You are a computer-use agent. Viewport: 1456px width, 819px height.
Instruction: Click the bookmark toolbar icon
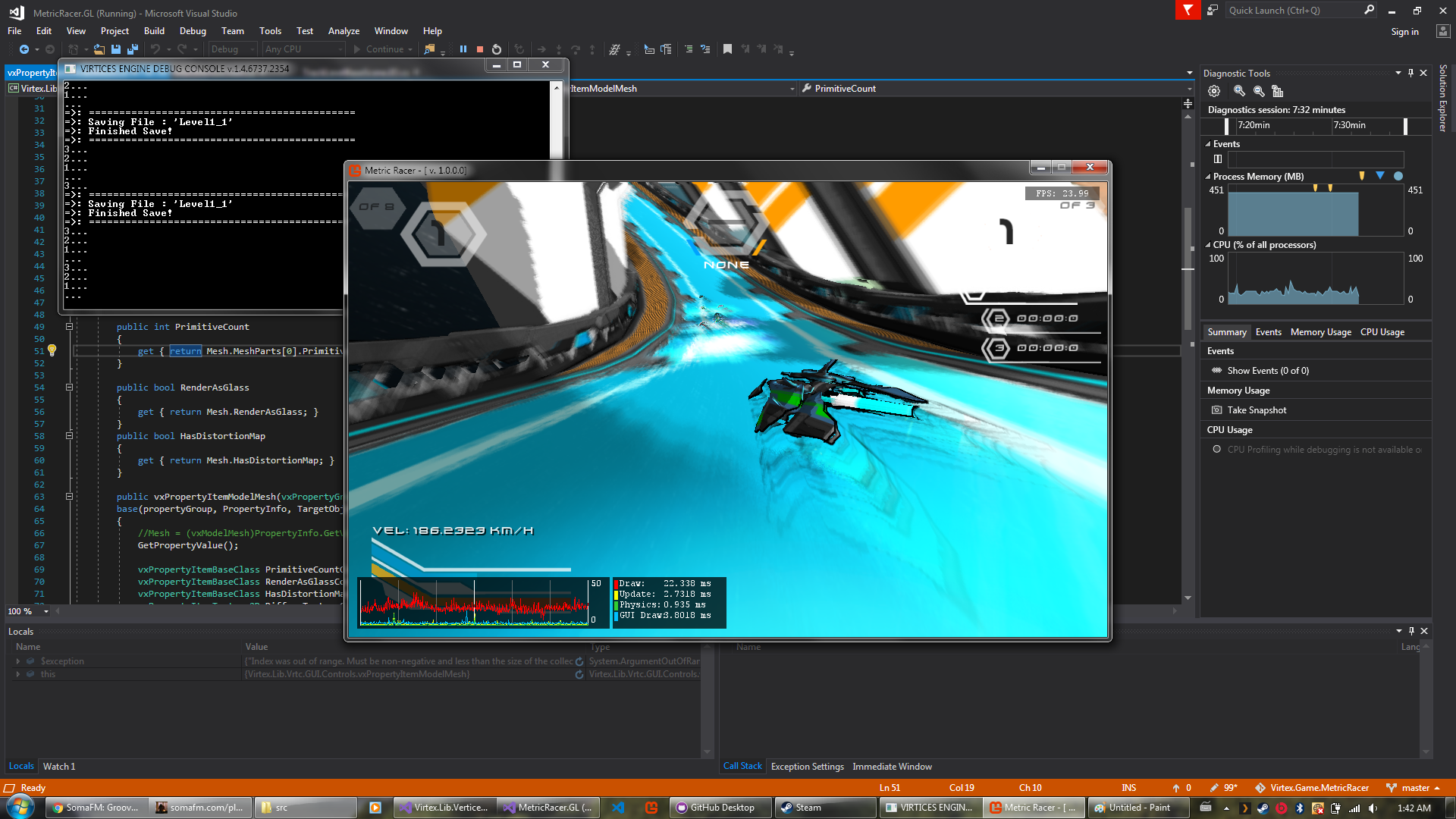tap(727, 49)
